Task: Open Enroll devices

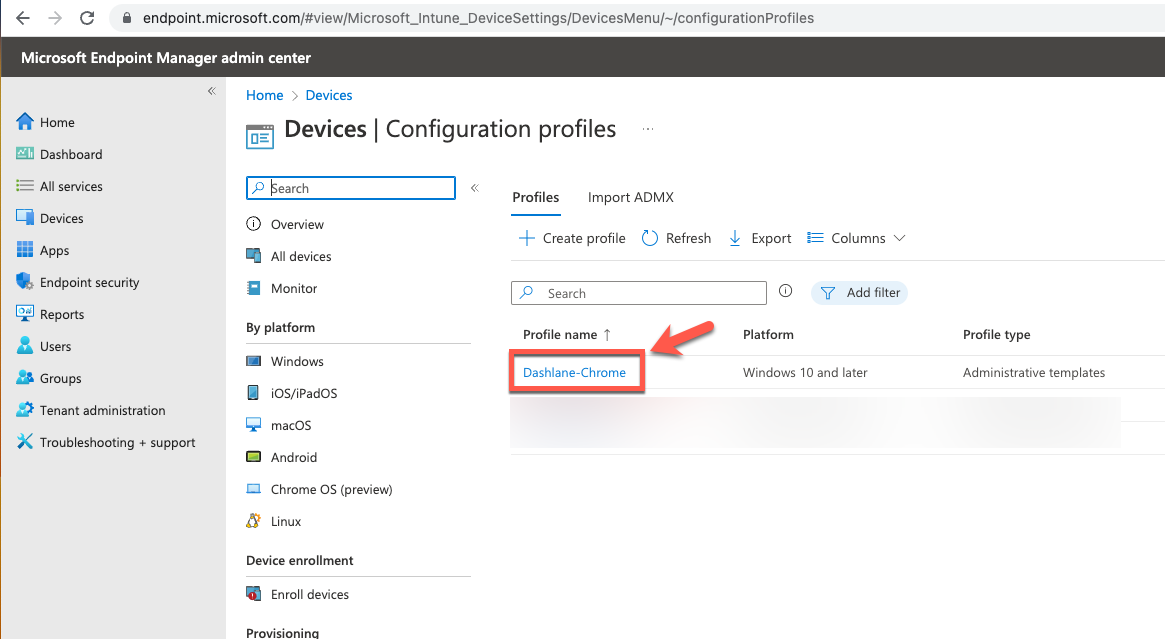Action: click(x=310, y=594)
